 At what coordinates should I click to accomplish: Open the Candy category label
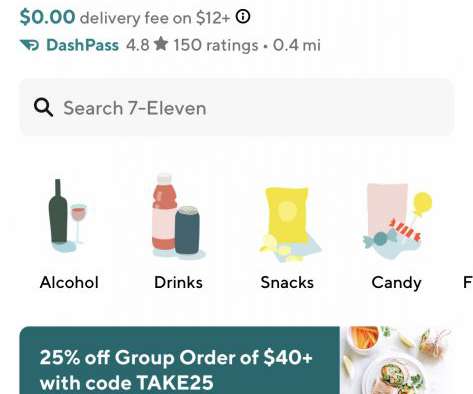(396, 283)
